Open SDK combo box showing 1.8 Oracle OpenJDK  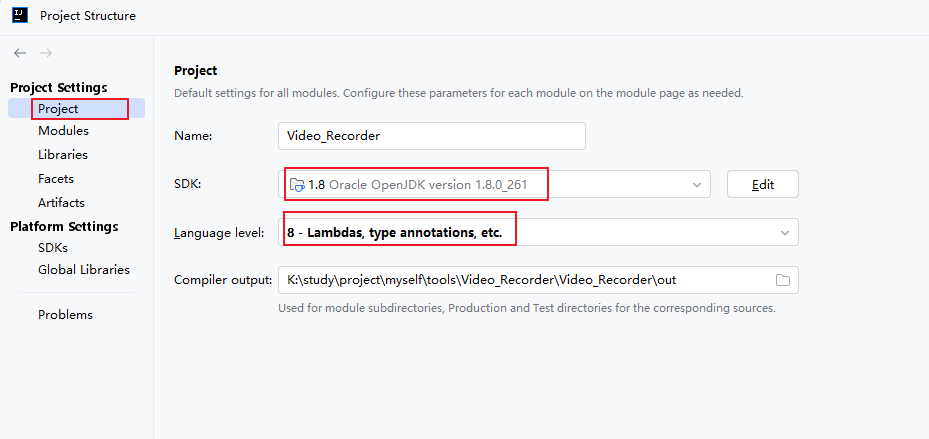(494, 184)
